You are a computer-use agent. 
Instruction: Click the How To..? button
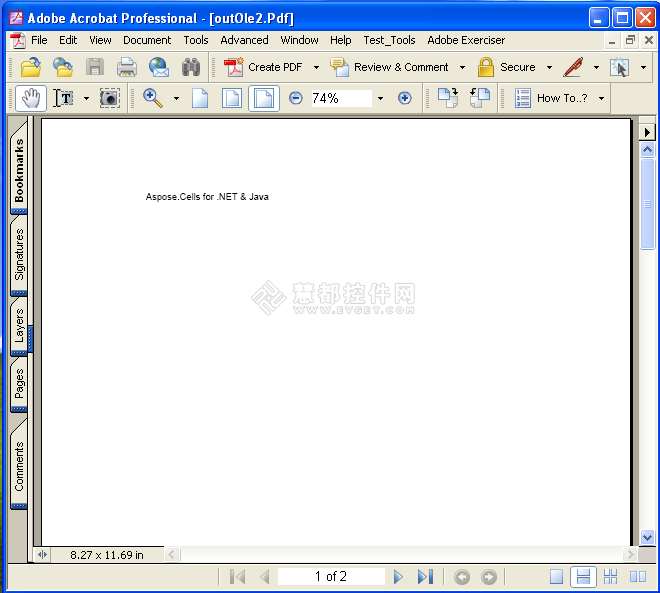coord(560,98)
